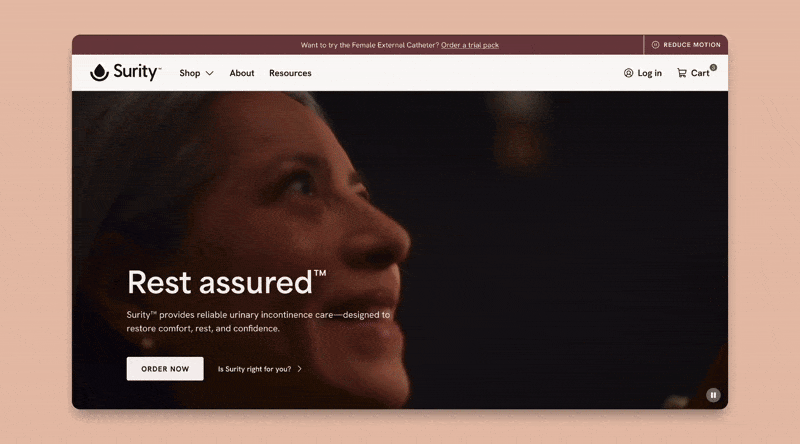Click the user profile icon beside Log in

[628, 73]
